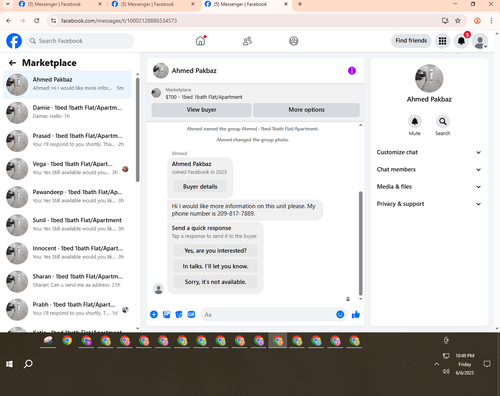Click the Facebook logo icon
The image size is (500, 396).
pos(14,41)
